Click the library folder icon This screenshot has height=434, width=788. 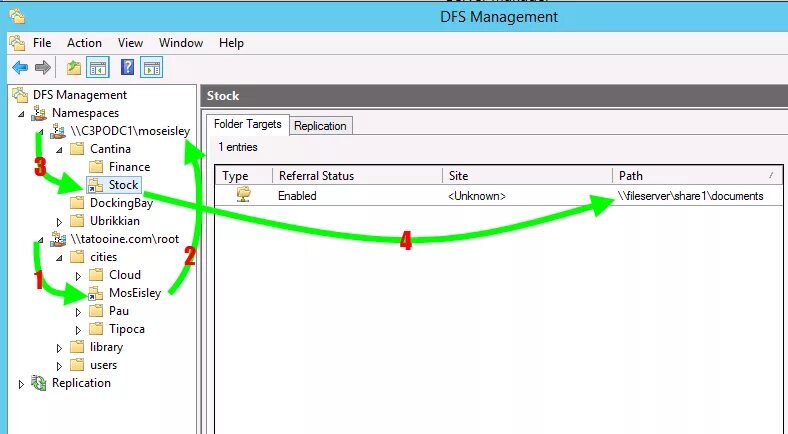point(77,347)
